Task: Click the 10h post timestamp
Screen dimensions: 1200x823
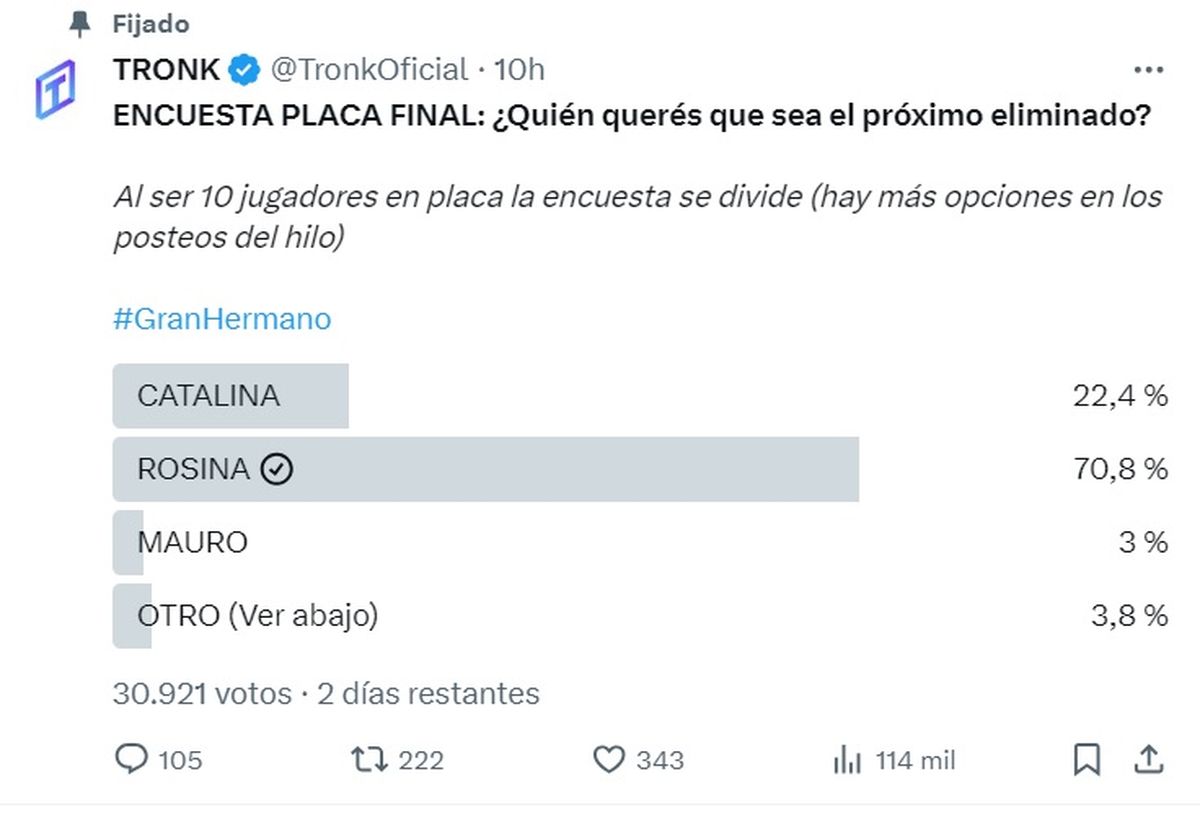Action: coord(520,70)
